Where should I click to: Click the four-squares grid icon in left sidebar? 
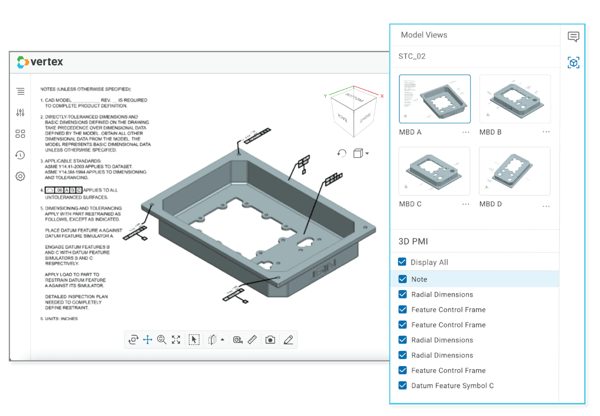pyautogui.click(x=20, y=134)
